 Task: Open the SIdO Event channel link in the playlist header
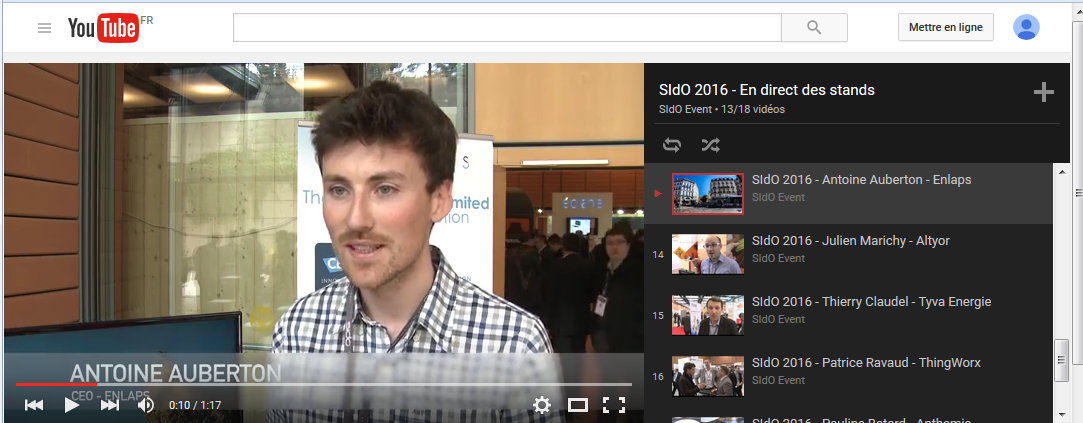tap(685, 109)
